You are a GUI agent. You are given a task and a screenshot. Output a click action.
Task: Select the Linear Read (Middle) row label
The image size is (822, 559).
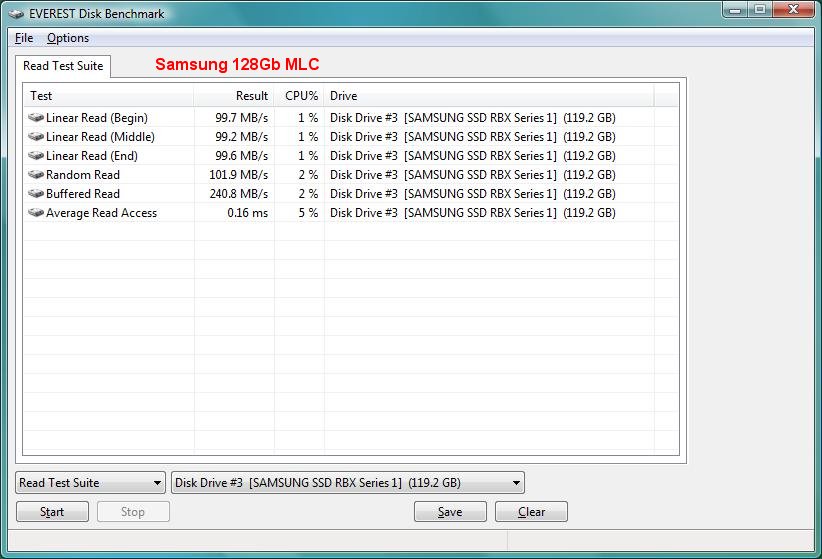(100, 137)
